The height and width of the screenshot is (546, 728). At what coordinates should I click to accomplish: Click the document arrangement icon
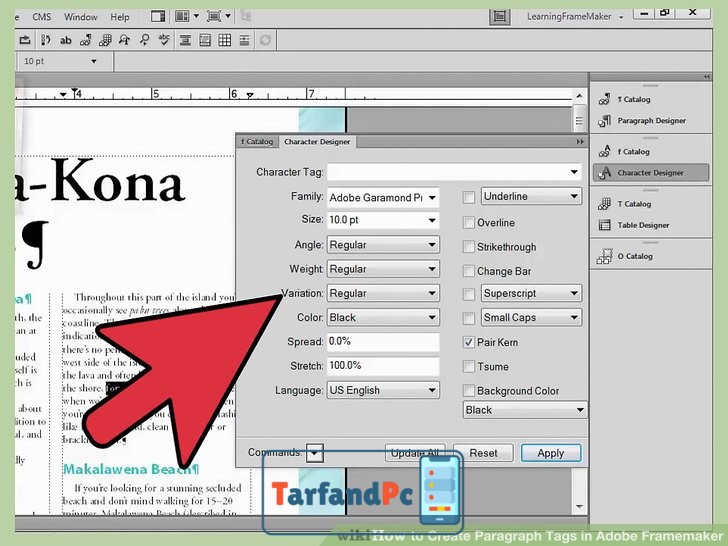(x=182, y=17)
